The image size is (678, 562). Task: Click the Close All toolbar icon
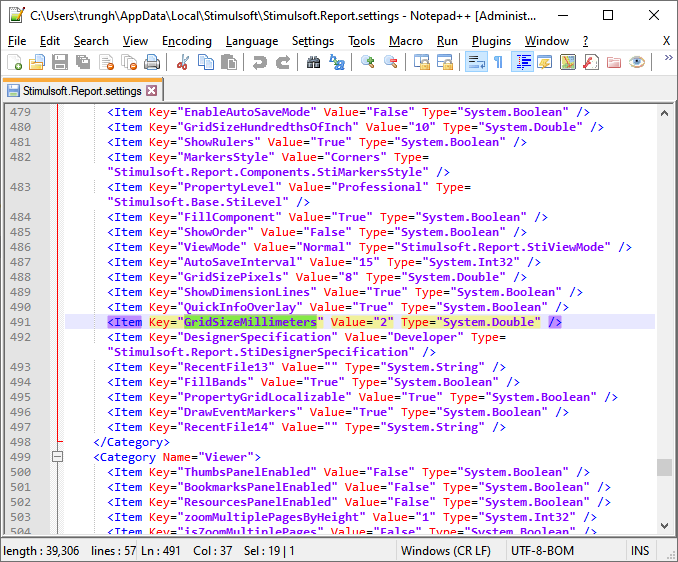click(x=129, y=62)
